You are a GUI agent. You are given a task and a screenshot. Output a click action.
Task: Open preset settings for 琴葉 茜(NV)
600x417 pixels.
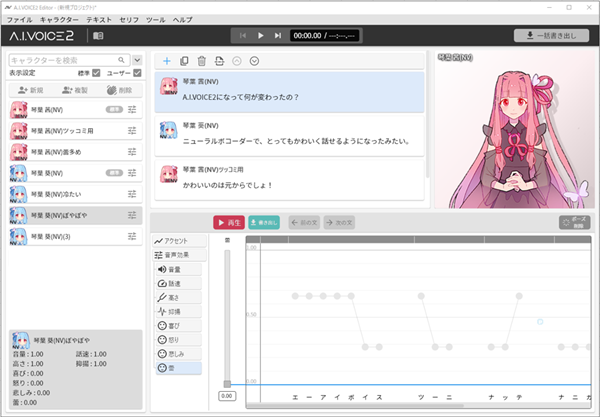point(132,110)
